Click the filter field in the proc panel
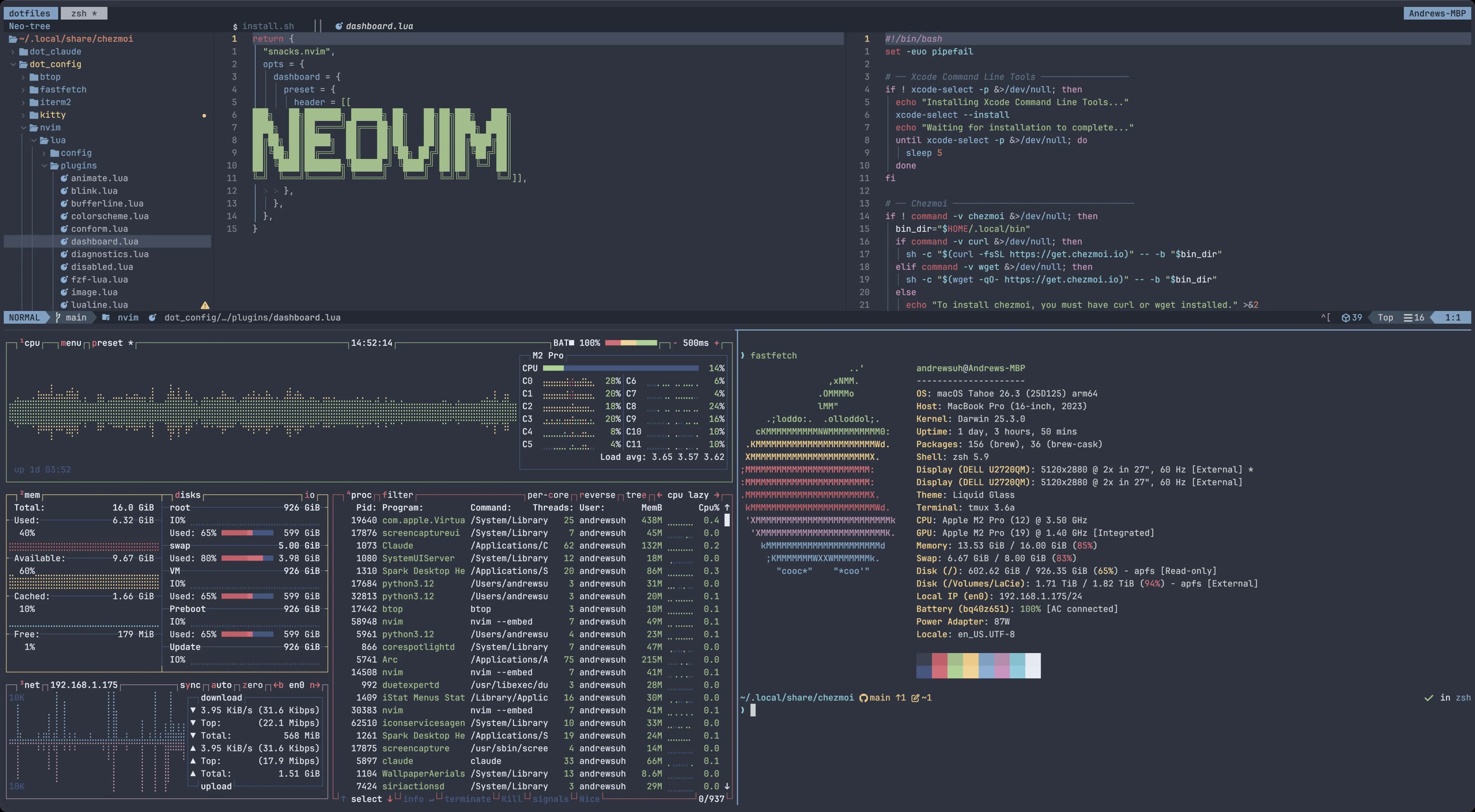 [x=399, y=495]
